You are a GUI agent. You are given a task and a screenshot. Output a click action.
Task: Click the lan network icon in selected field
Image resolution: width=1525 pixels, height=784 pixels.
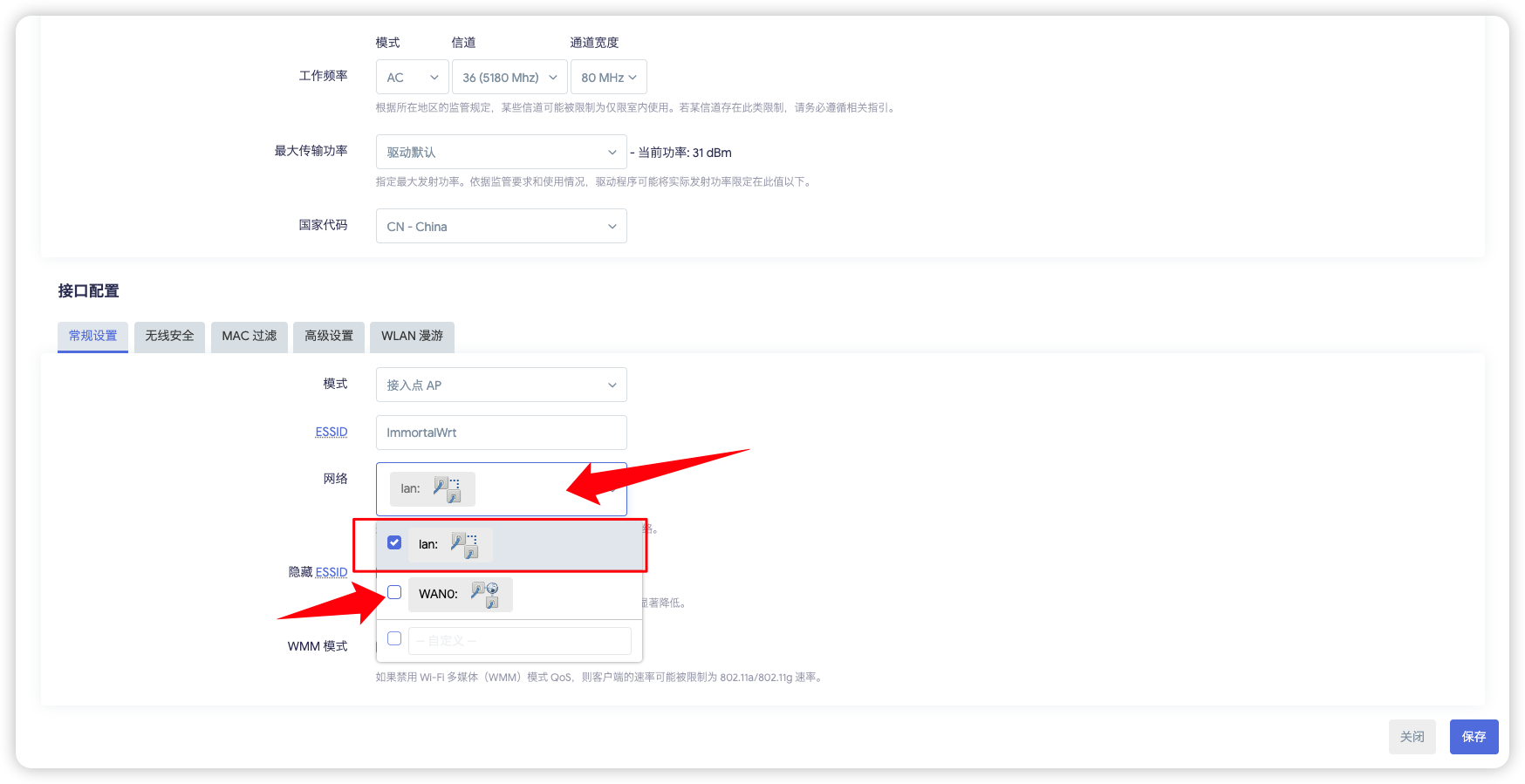447,489
